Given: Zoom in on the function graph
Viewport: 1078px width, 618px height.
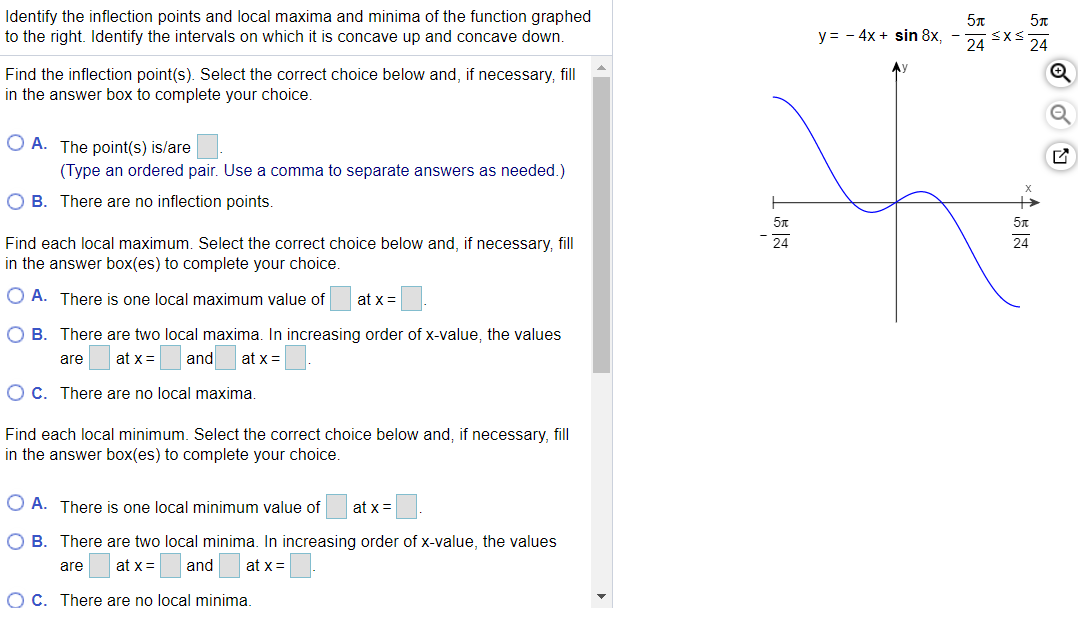Looking at the screenshot, I should point(1059,73).
